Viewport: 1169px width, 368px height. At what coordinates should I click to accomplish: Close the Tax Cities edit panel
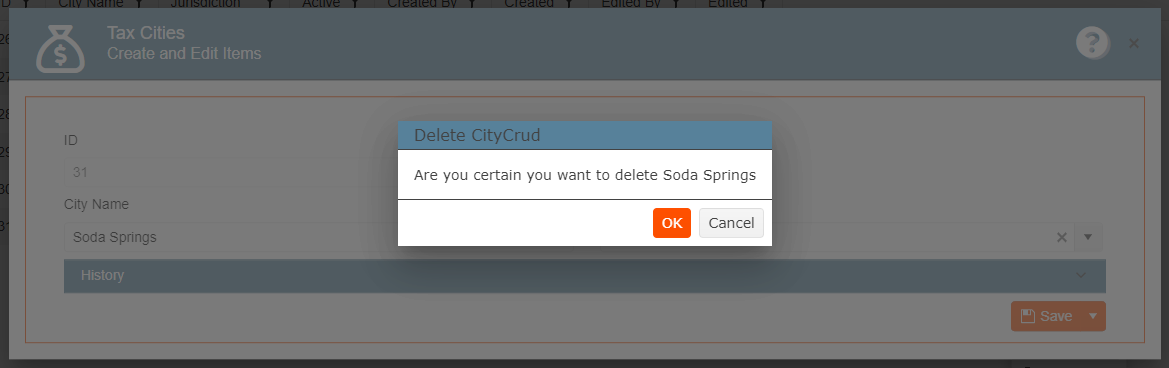1134,44
